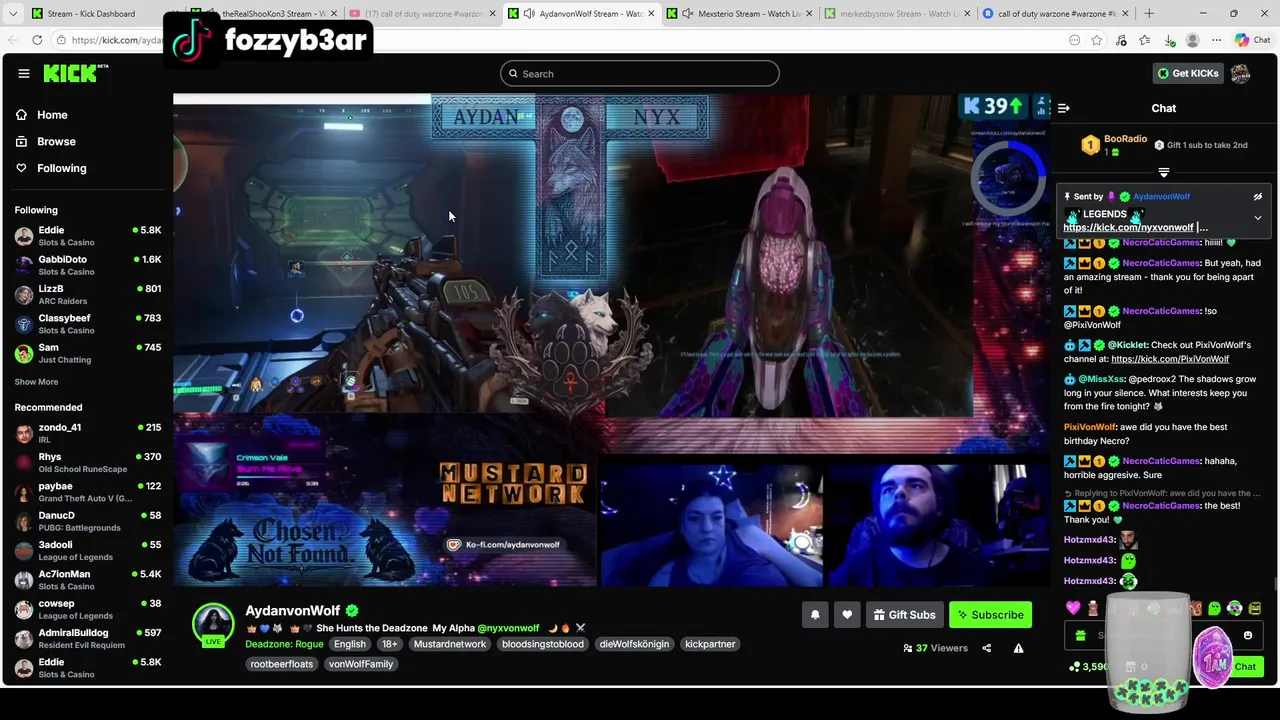Select the kickpartner tag
The width and height of the screenshot is (1280, 720).
tap(710, 644)
